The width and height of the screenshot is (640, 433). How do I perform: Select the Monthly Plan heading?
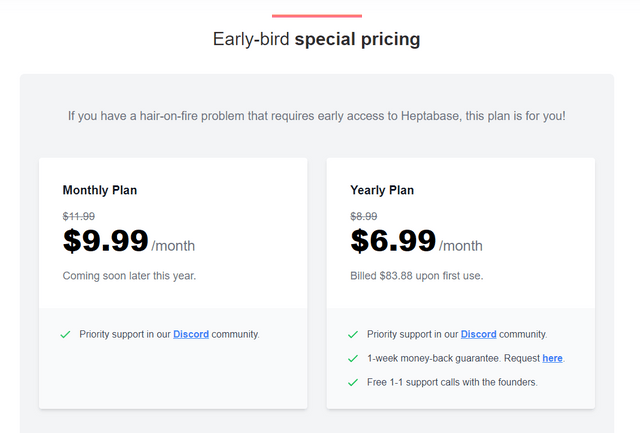pyautogui.click(x=100, y=190)
